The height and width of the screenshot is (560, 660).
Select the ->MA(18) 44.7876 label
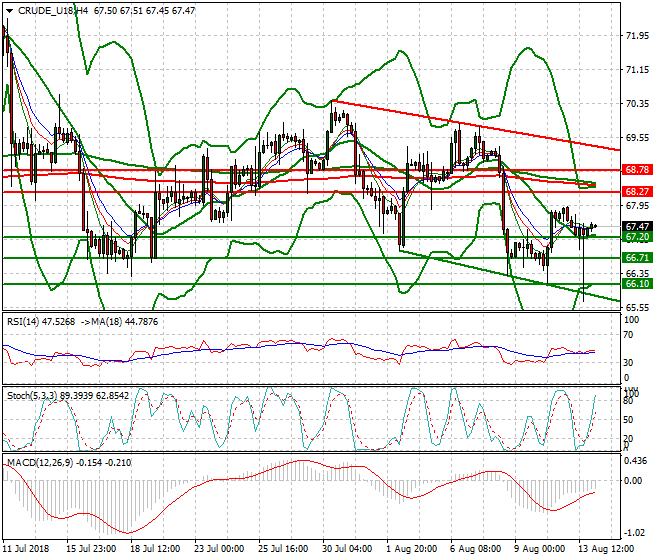[x=119, y=322]
